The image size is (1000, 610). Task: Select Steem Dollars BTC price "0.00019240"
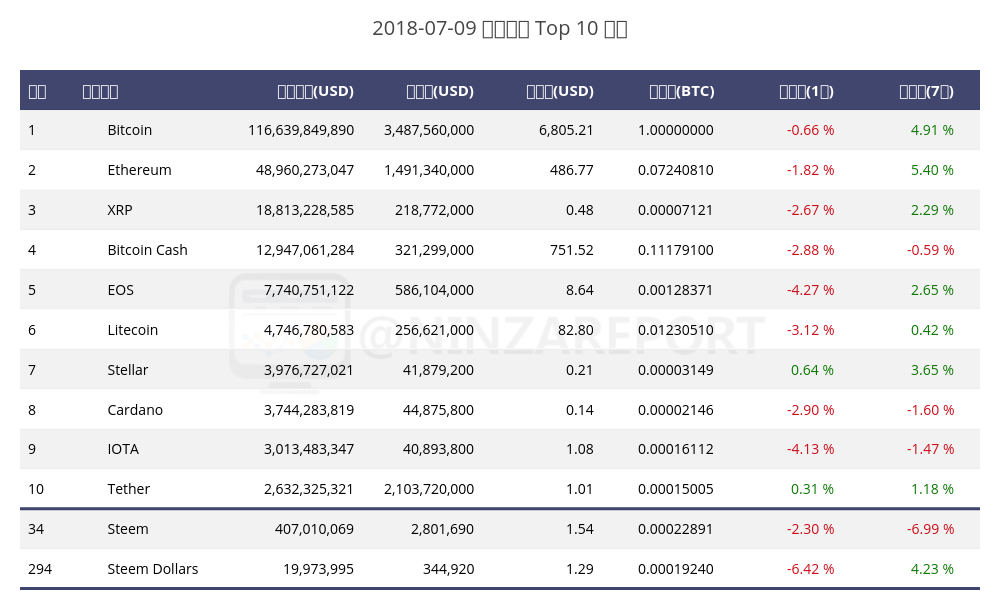coord(675,569)
